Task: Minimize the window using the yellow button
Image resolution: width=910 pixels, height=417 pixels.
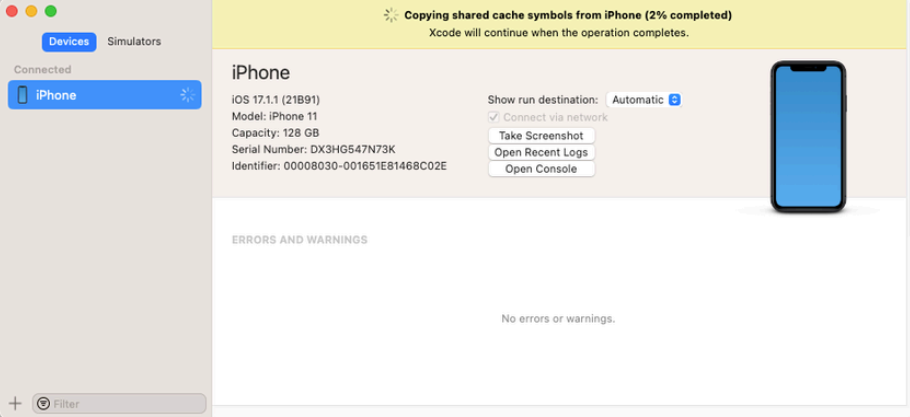Action: (x=31, y=10)
